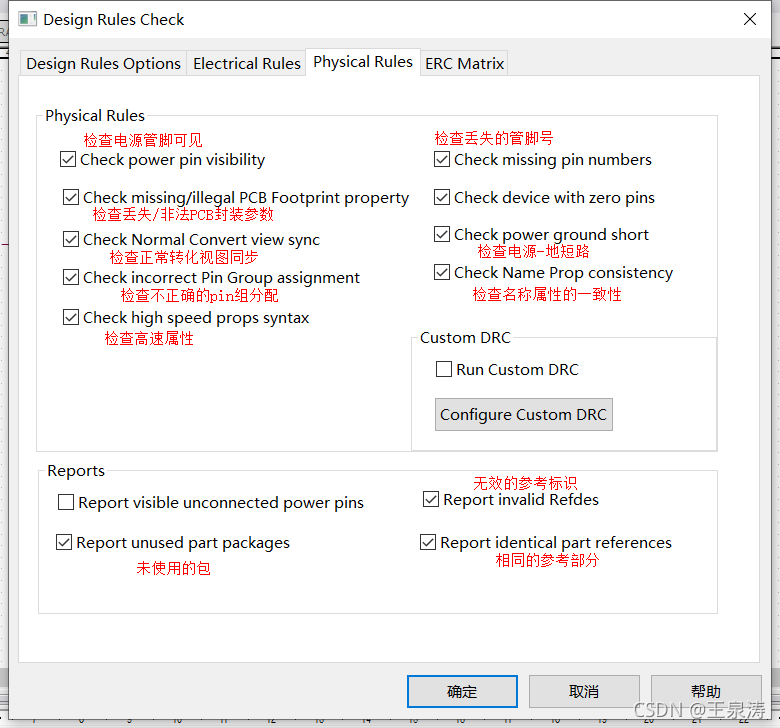The image size is (780, 728).
Task: Disable Check Normal Convert view sync
Action: tap(71, 239)
